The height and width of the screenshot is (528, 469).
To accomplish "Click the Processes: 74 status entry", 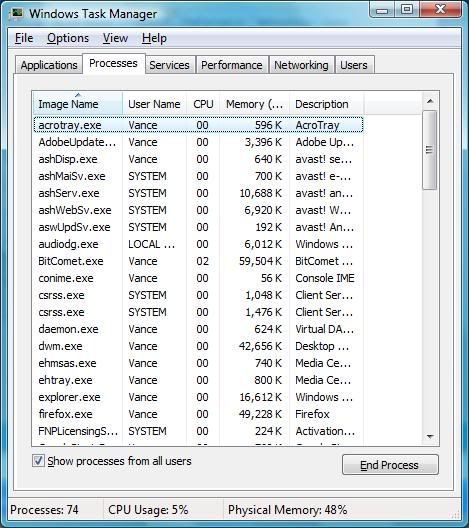I will 44,509.
